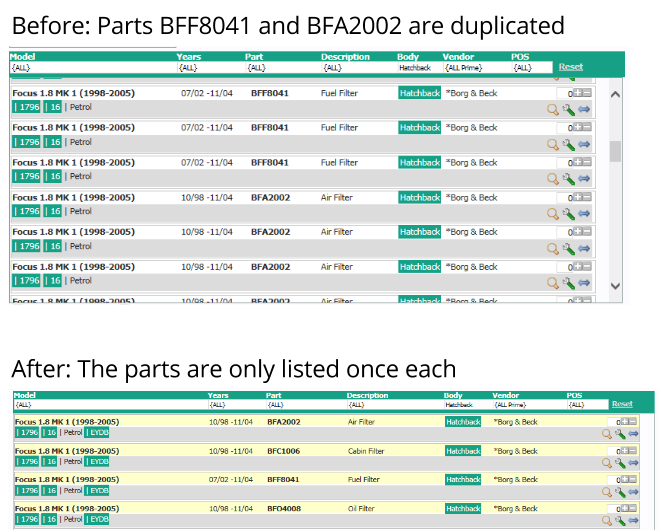The height and width of the screenshot is (530, 659).
Task: Click the Reset link in lower table
Action: pyautogui.click(x=622, y=404)
